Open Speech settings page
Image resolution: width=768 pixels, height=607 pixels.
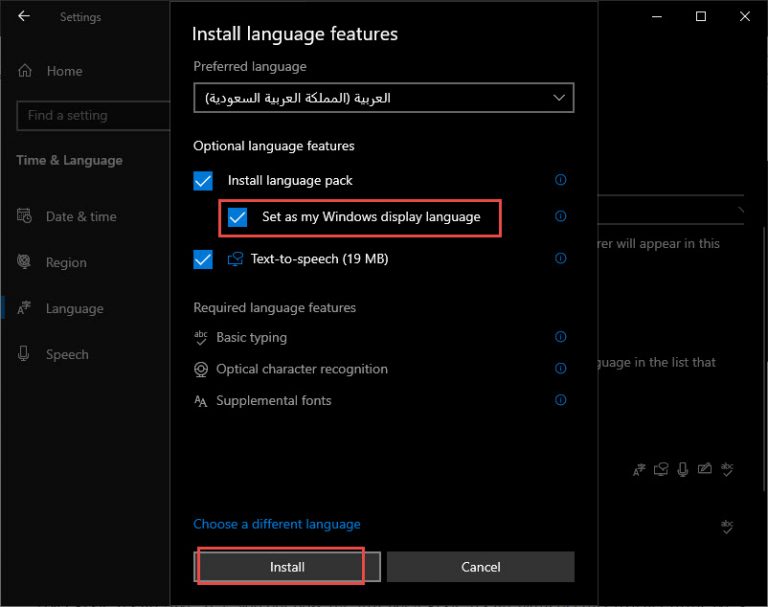coord(67,354)
